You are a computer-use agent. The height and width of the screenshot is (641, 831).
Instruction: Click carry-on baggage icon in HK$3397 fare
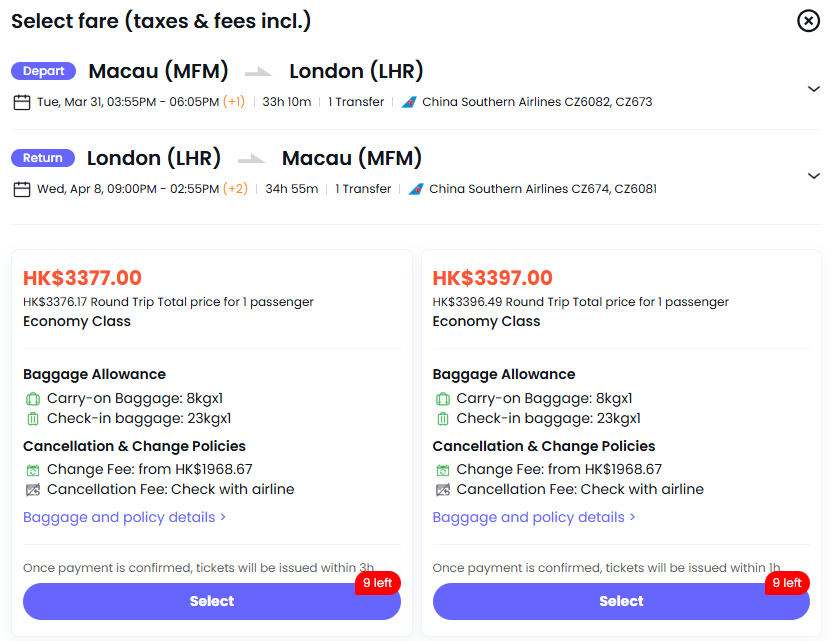pyautogui.click(x=443, y=399)
